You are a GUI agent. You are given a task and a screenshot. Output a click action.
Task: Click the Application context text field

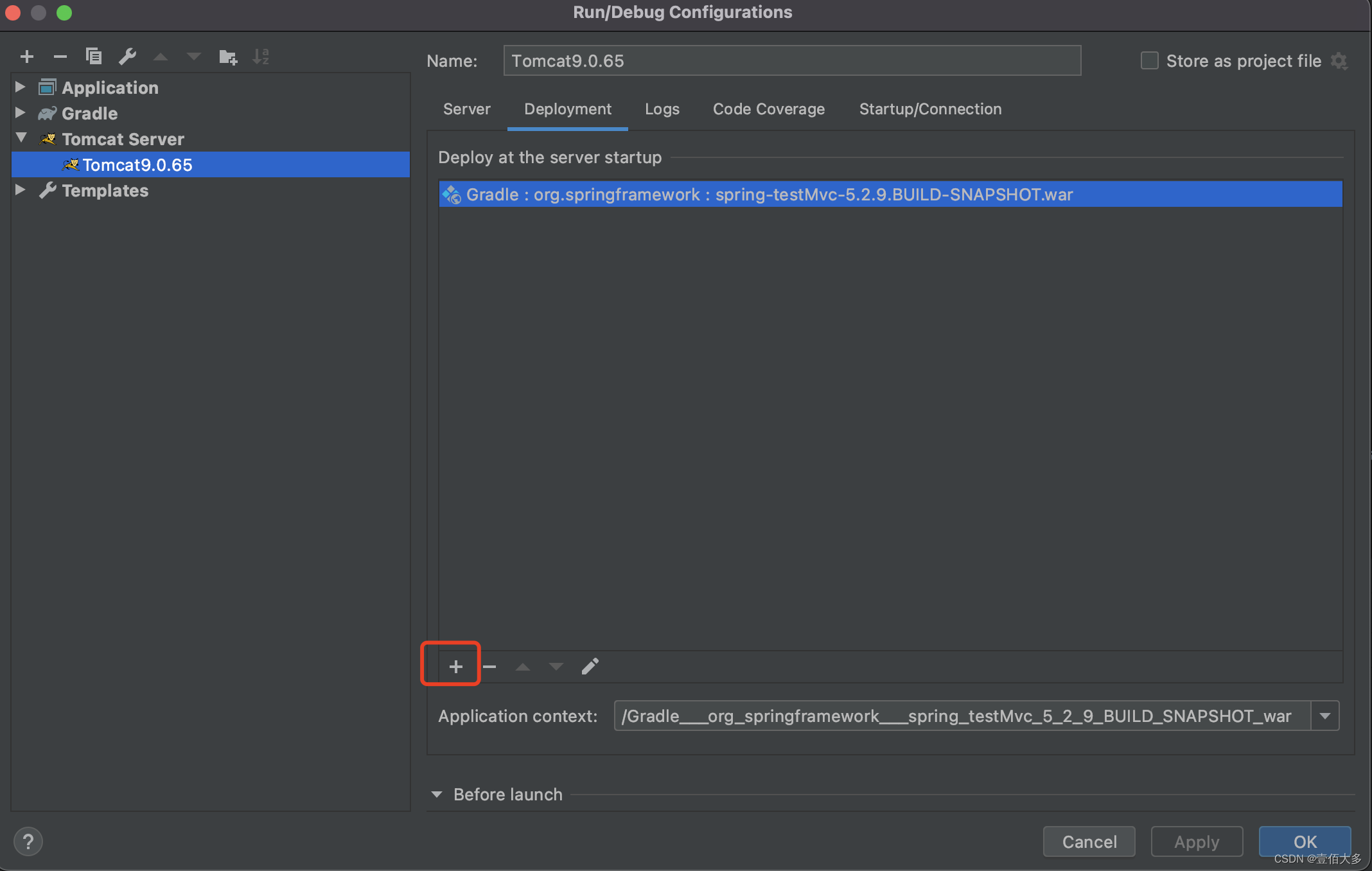click(x=962, y=716)
